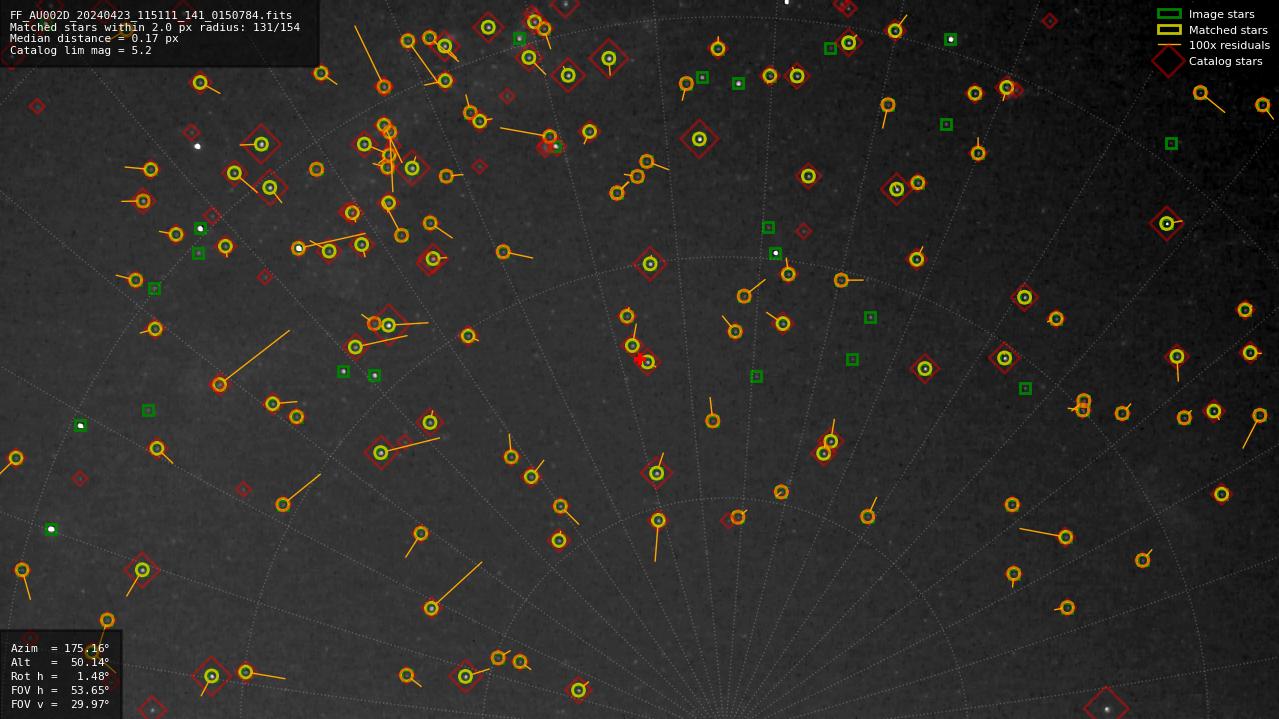
Task: Click the orange line legend symbol for residuals
Action: point(1169,45)
